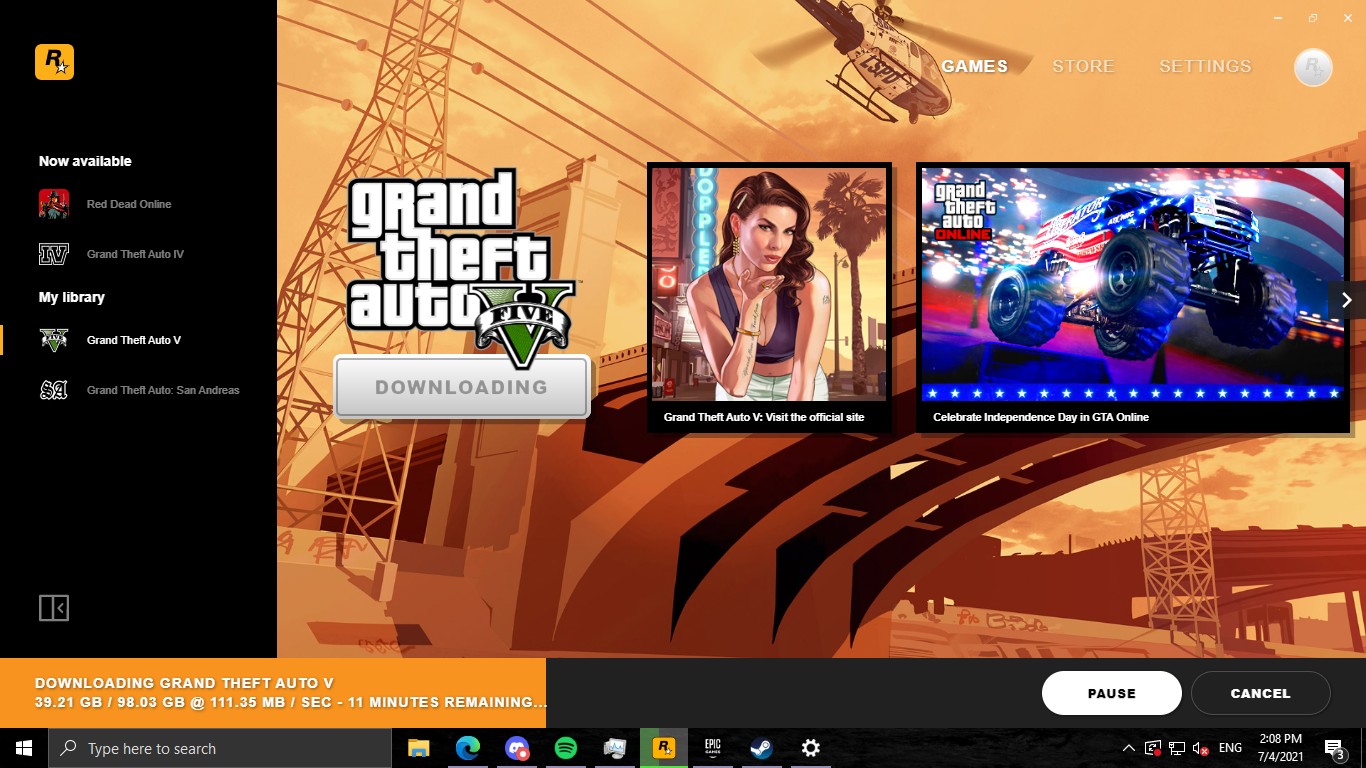Open the Windows notification center
Viewport: 1366px width, 768px height.
pyautogui.click(x=1334, y=748)
